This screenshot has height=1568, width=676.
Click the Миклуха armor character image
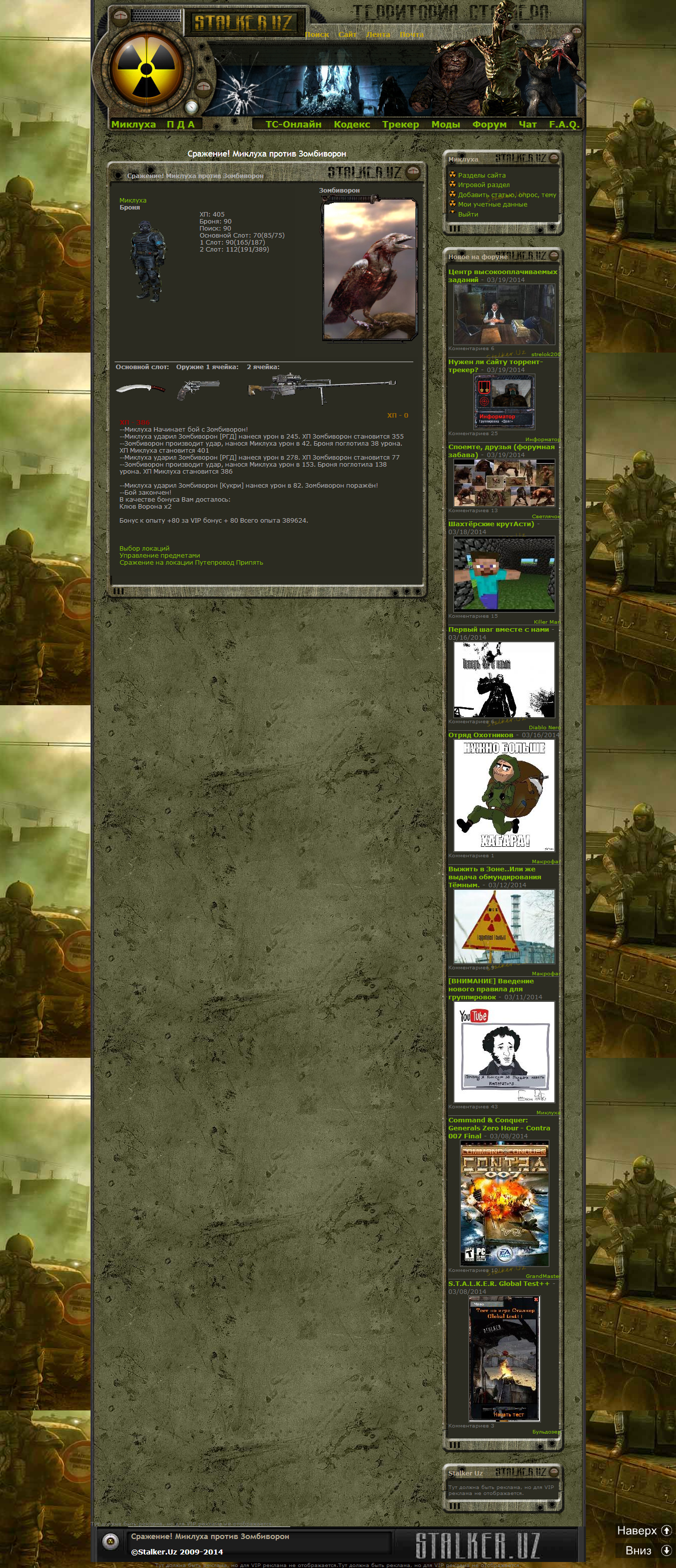[147, 261]
